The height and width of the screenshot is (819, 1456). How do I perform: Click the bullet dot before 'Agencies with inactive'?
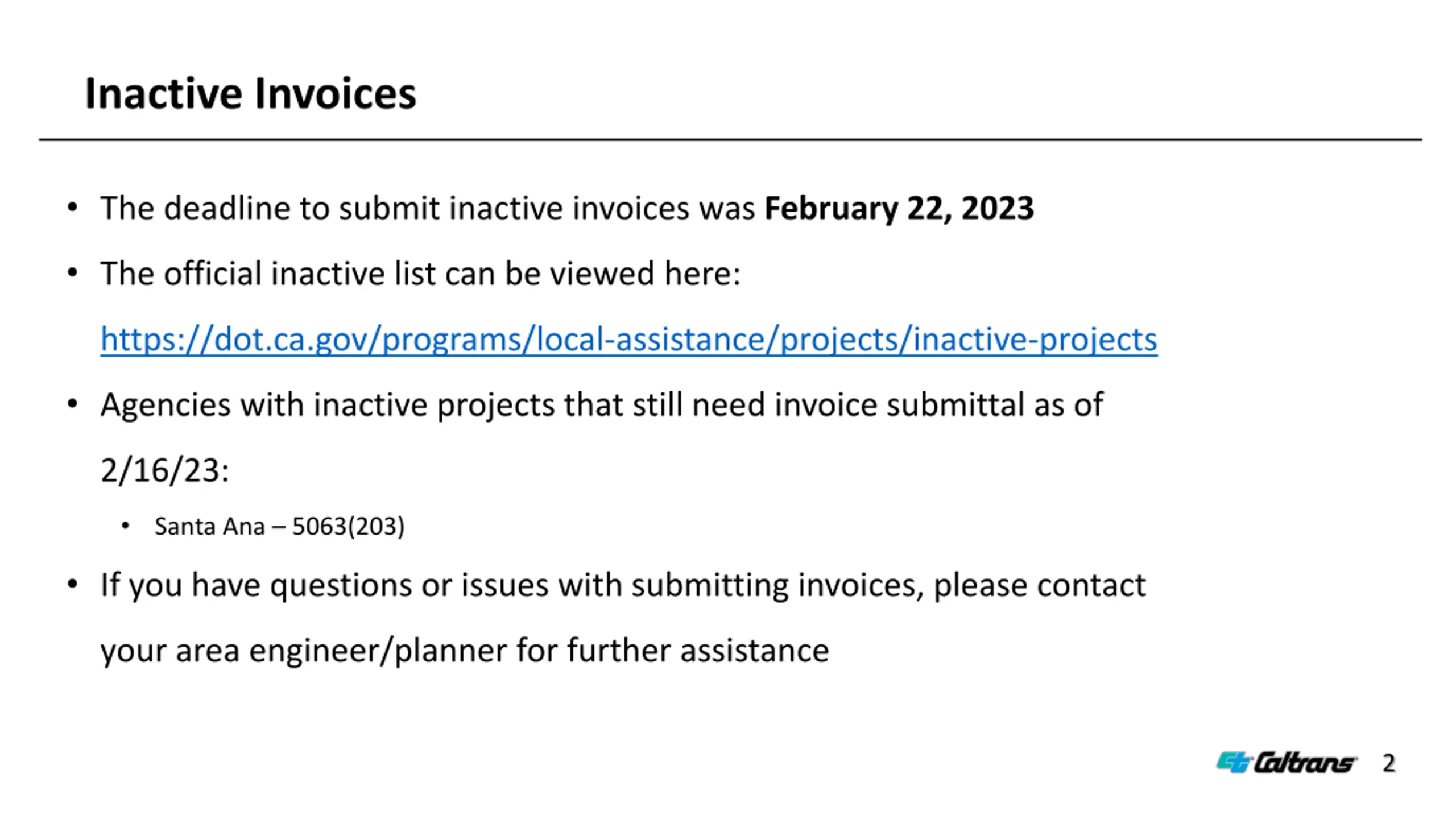click(x=72, y=404)
